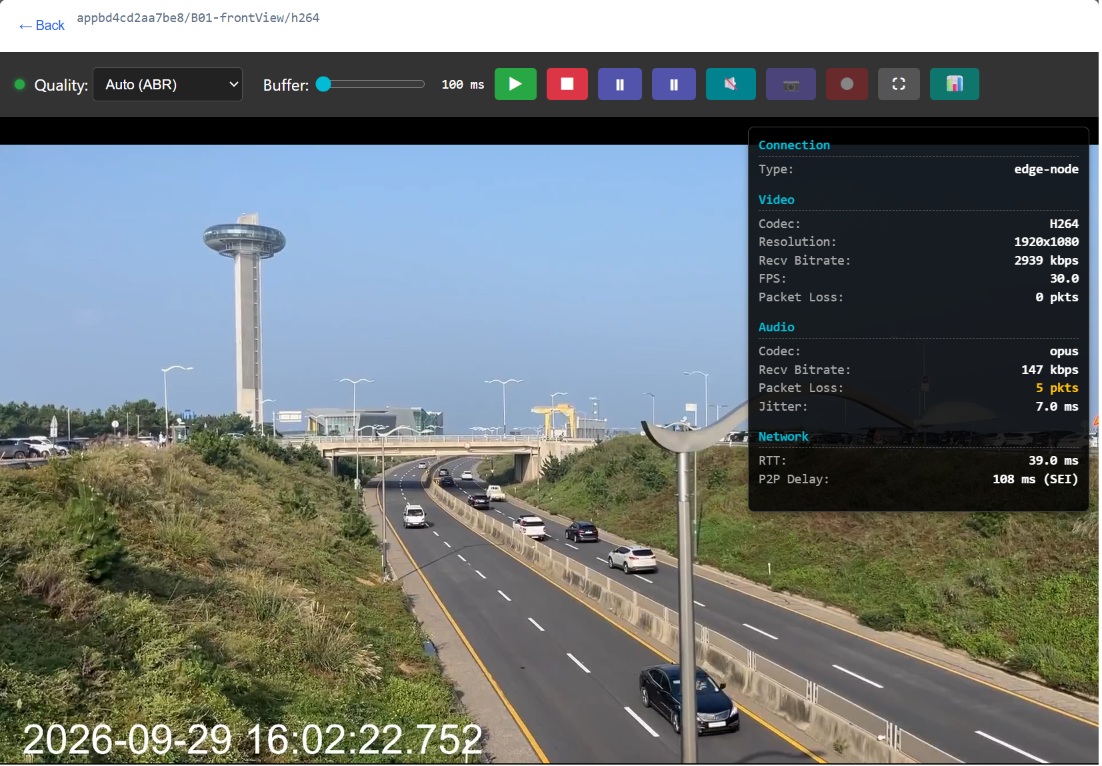The width and height of the screenshot is (1102, 766).
Task: Click the 108 ms (SEI) P2P delay value
Action: pyautogui.click(x=1035, y=479)
